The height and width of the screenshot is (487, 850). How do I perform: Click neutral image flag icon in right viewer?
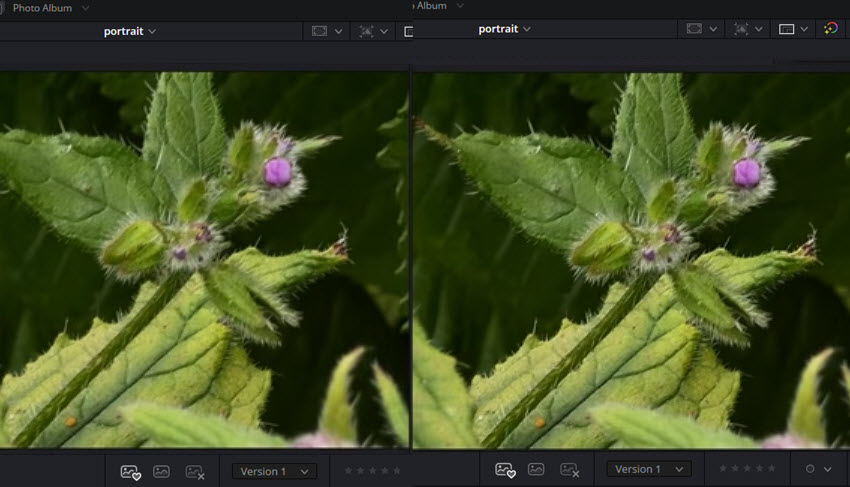click(536, 469)
